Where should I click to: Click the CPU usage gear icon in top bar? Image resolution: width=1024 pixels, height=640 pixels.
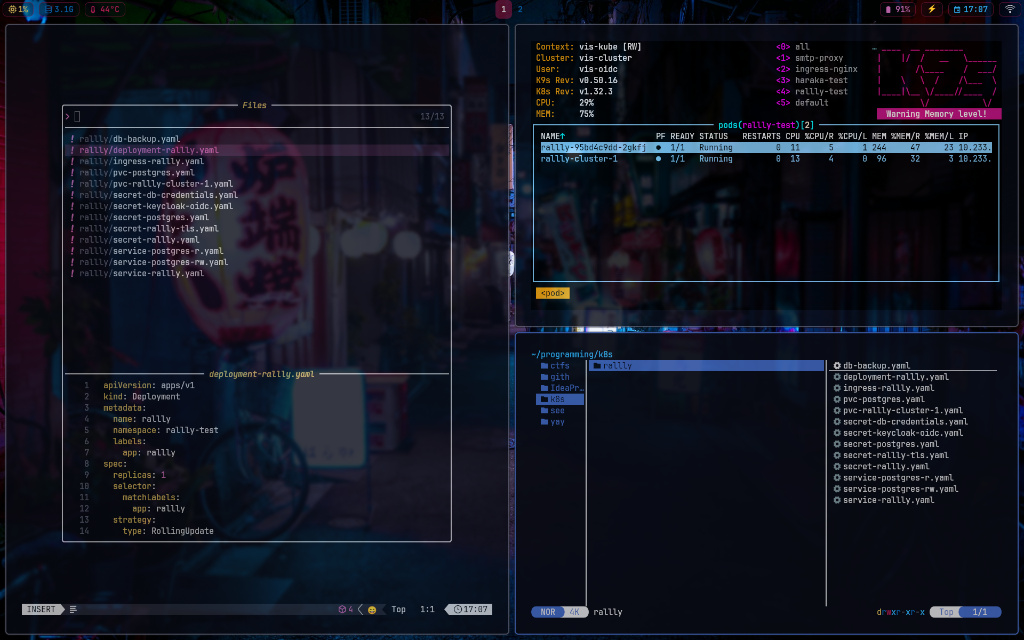point(13,9)
